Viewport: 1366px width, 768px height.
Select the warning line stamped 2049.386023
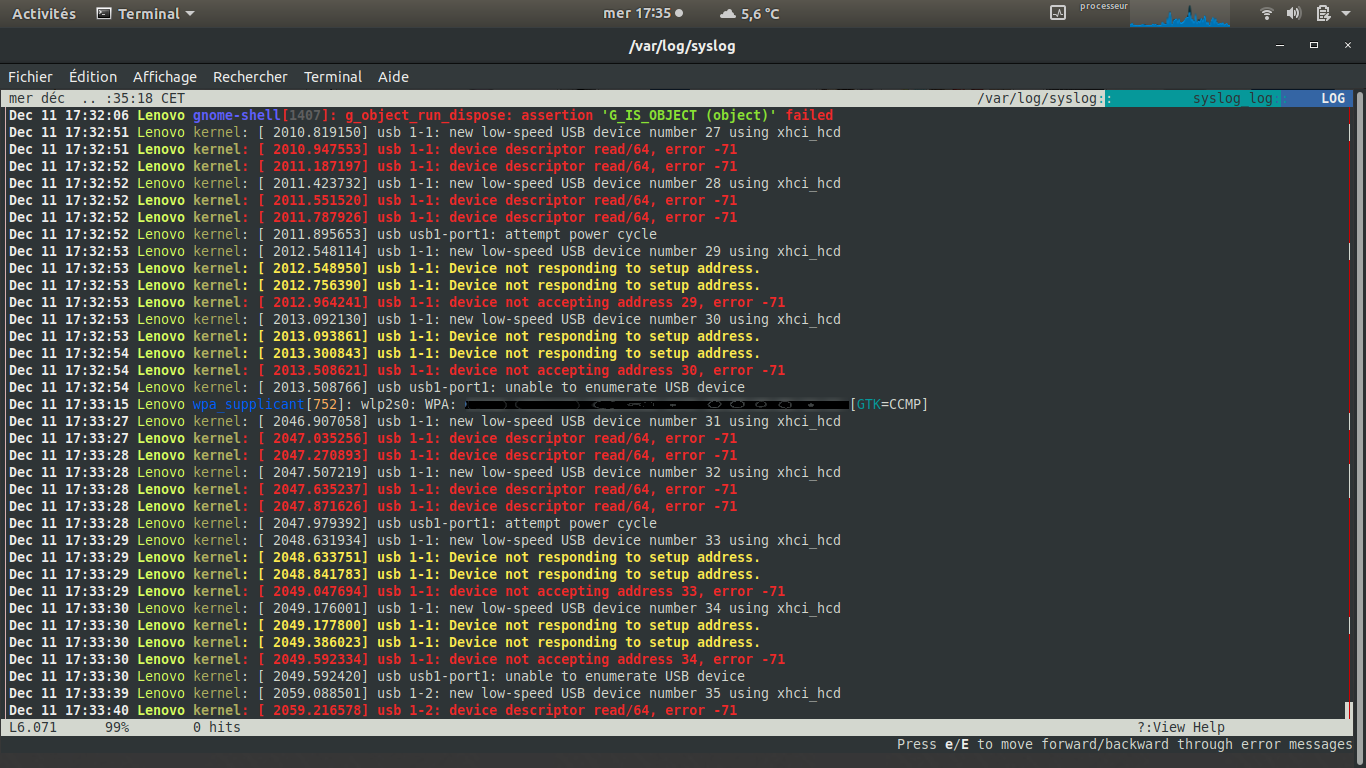click(385, 642)
